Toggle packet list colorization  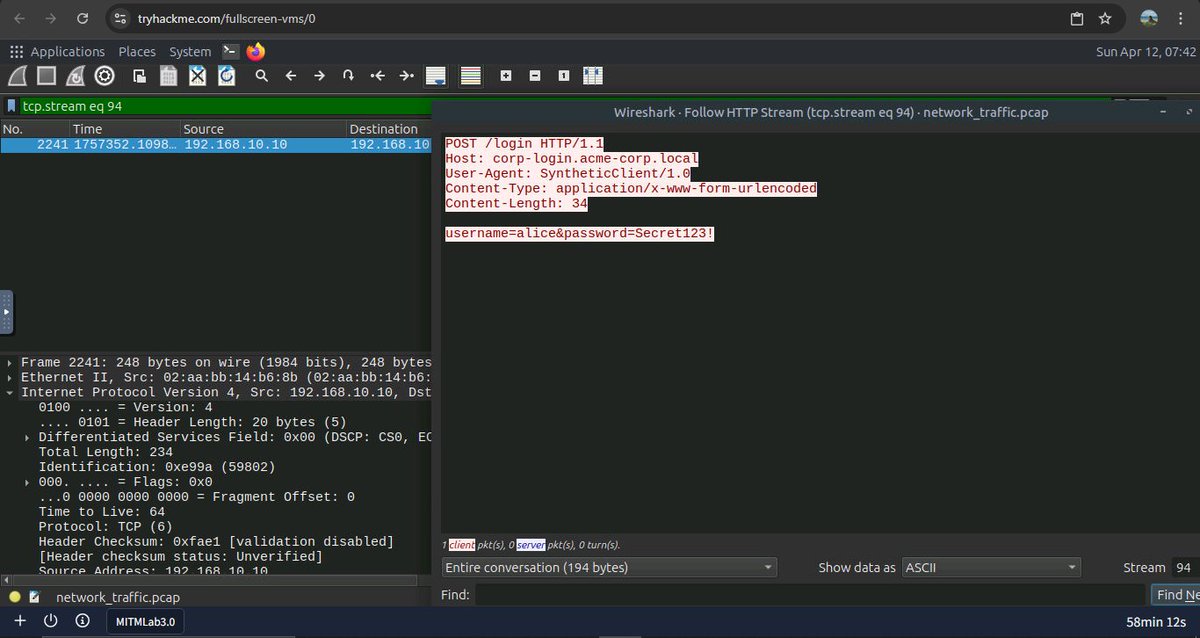click(x=470, y=76)
